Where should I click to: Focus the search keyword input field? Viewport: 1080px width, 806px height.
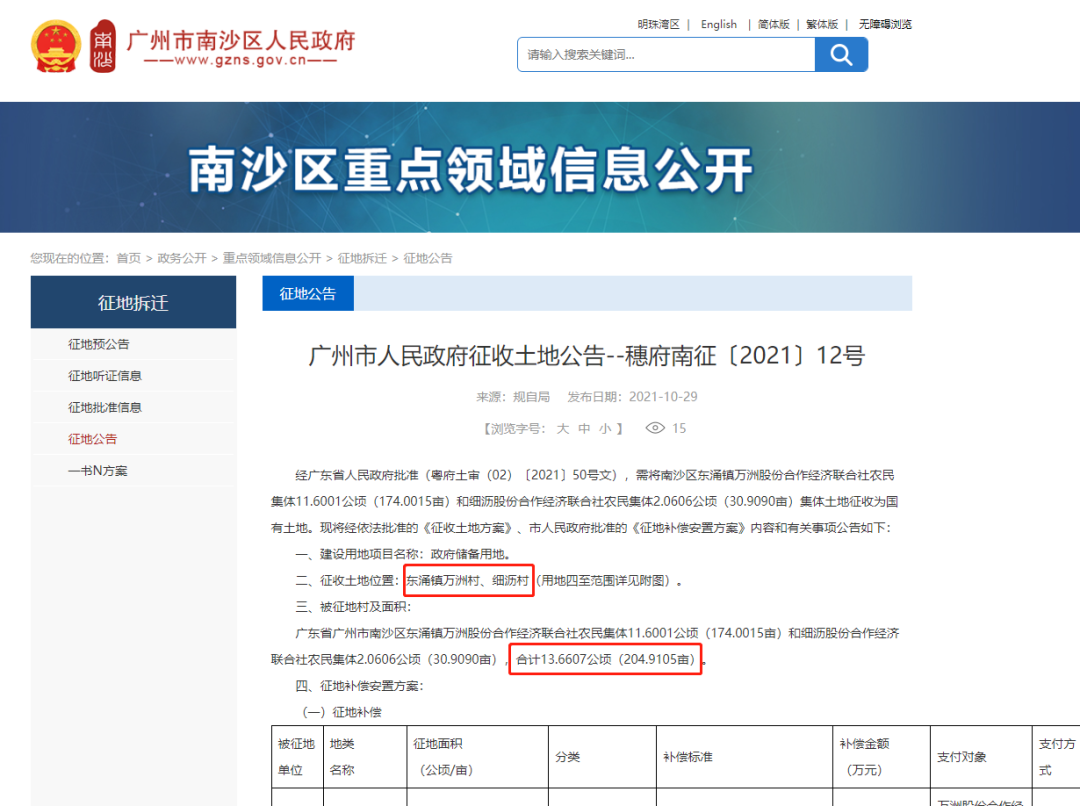pos(666,54)
